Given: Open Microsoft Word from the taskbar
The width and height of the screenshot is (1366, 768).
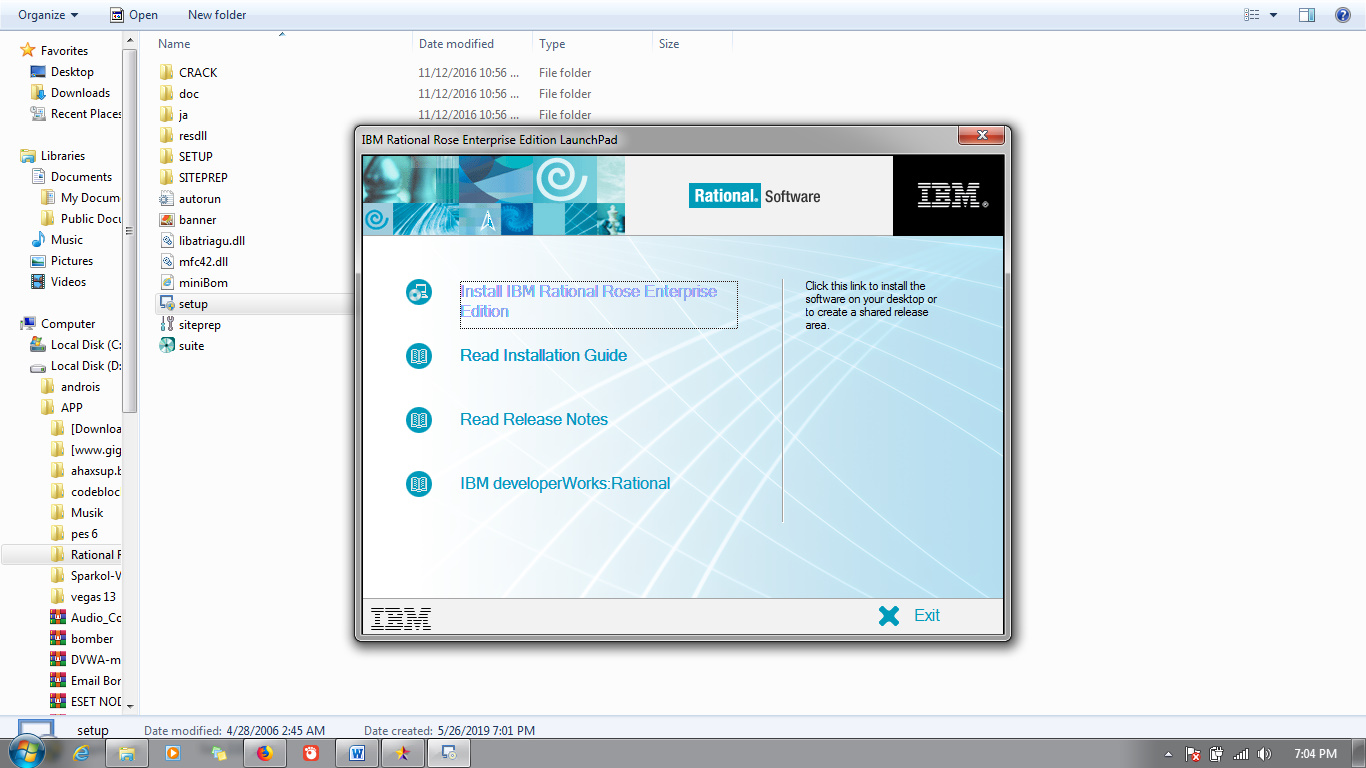Looking at the screenshot, I should pos(357,754).
